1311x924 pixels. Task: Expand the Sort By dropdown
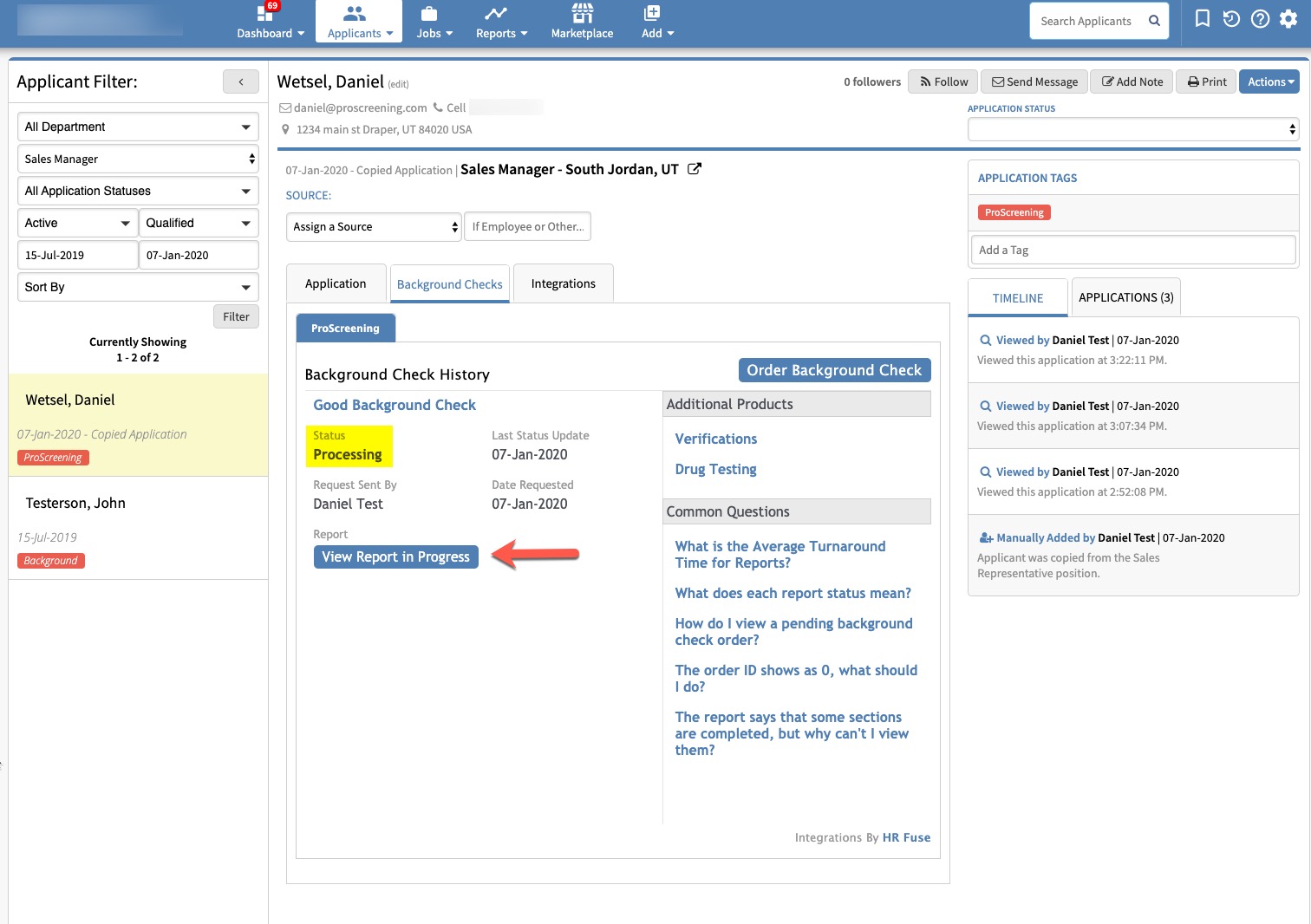click(138, 287)
